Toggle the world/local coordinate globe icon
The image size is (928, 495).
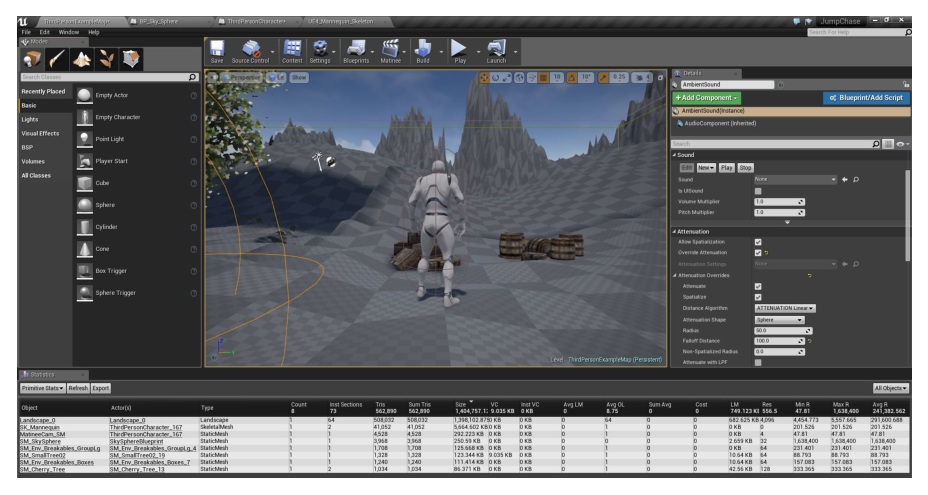(x=520, y=78)
